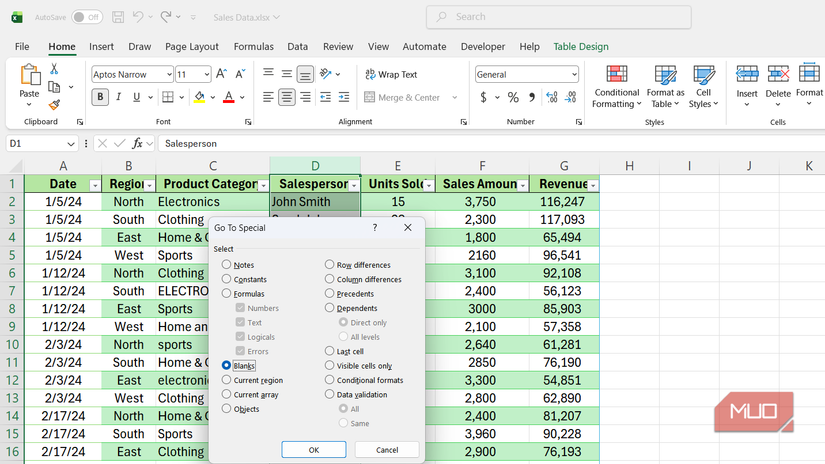Click the Bottom Align icon
The image size is (825, 464).
(305, 74)
